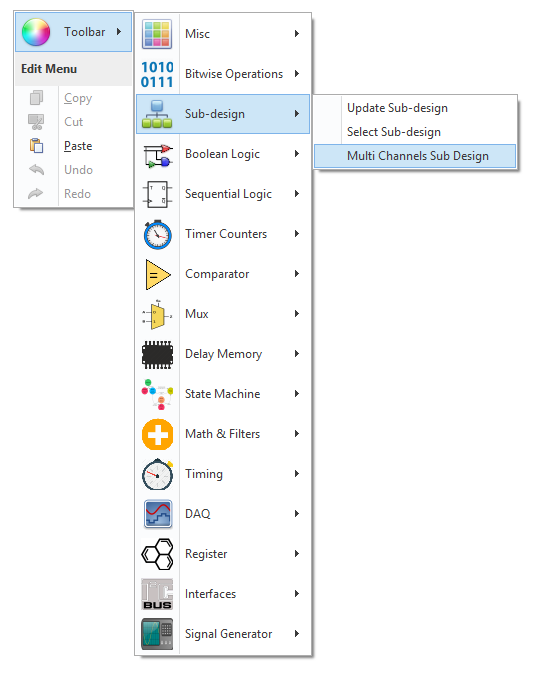
Task: Select Copy text in Edit Menu
Action: (78, 98)
